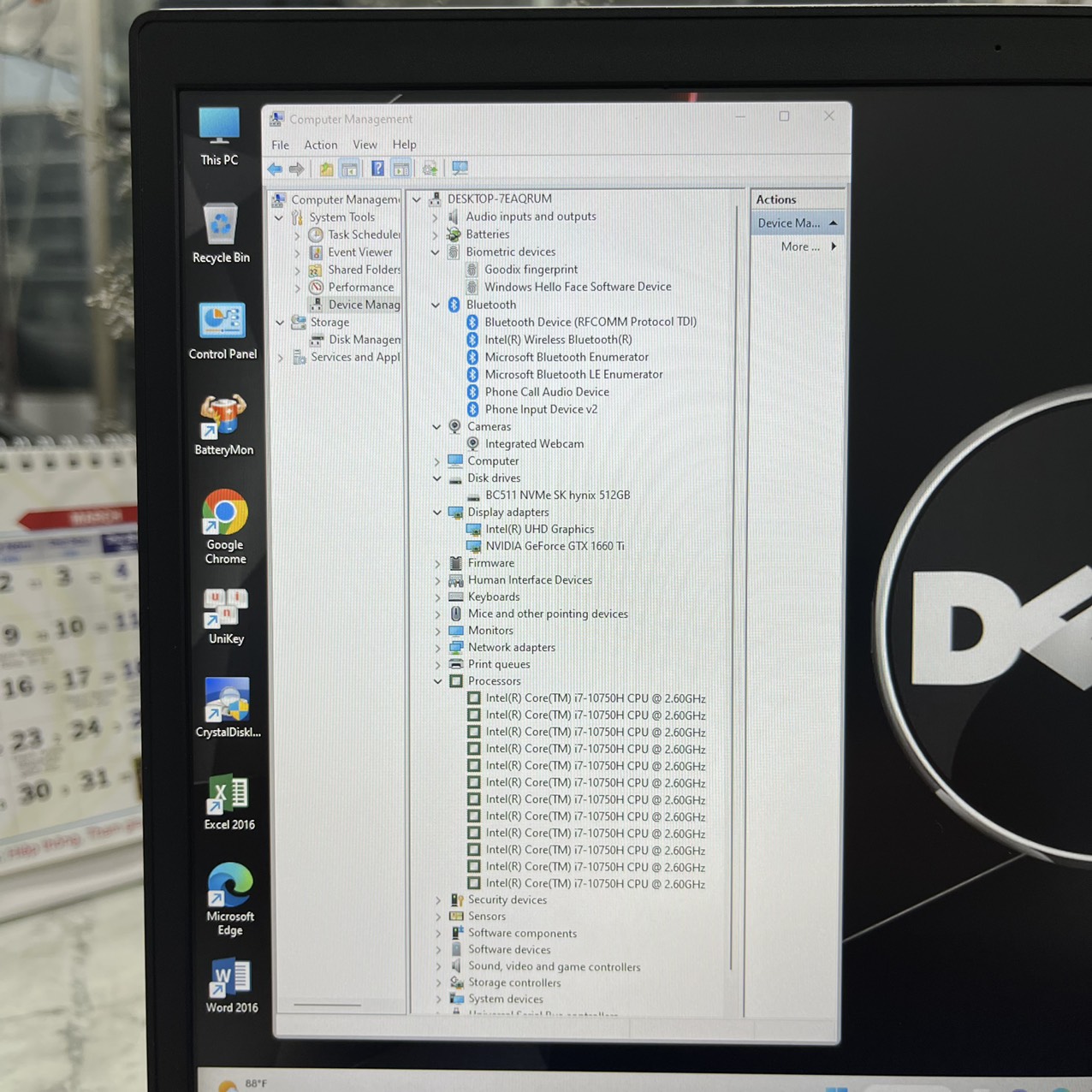This screenshot has width=1092, height=1092.
Task: Select Human Interface Devices category
Action: [530, 580]
